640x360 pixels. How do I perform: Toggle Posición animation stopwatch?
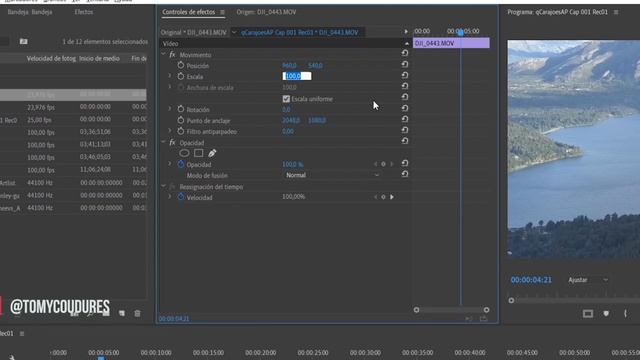pyautogui.click(x=181, y=65)
